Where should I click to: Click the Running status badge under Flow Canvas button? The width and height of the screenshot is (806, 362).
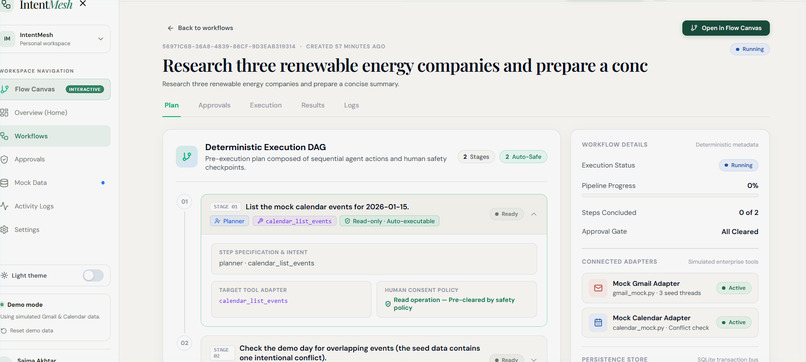pos(750,49)
